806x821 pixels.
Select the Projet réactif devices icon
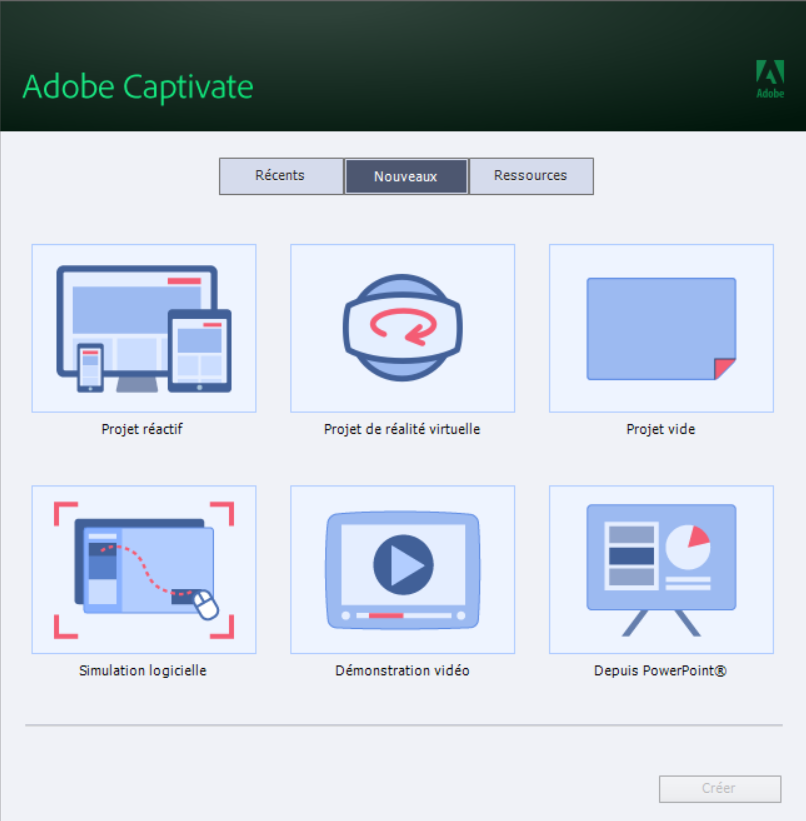144,328
